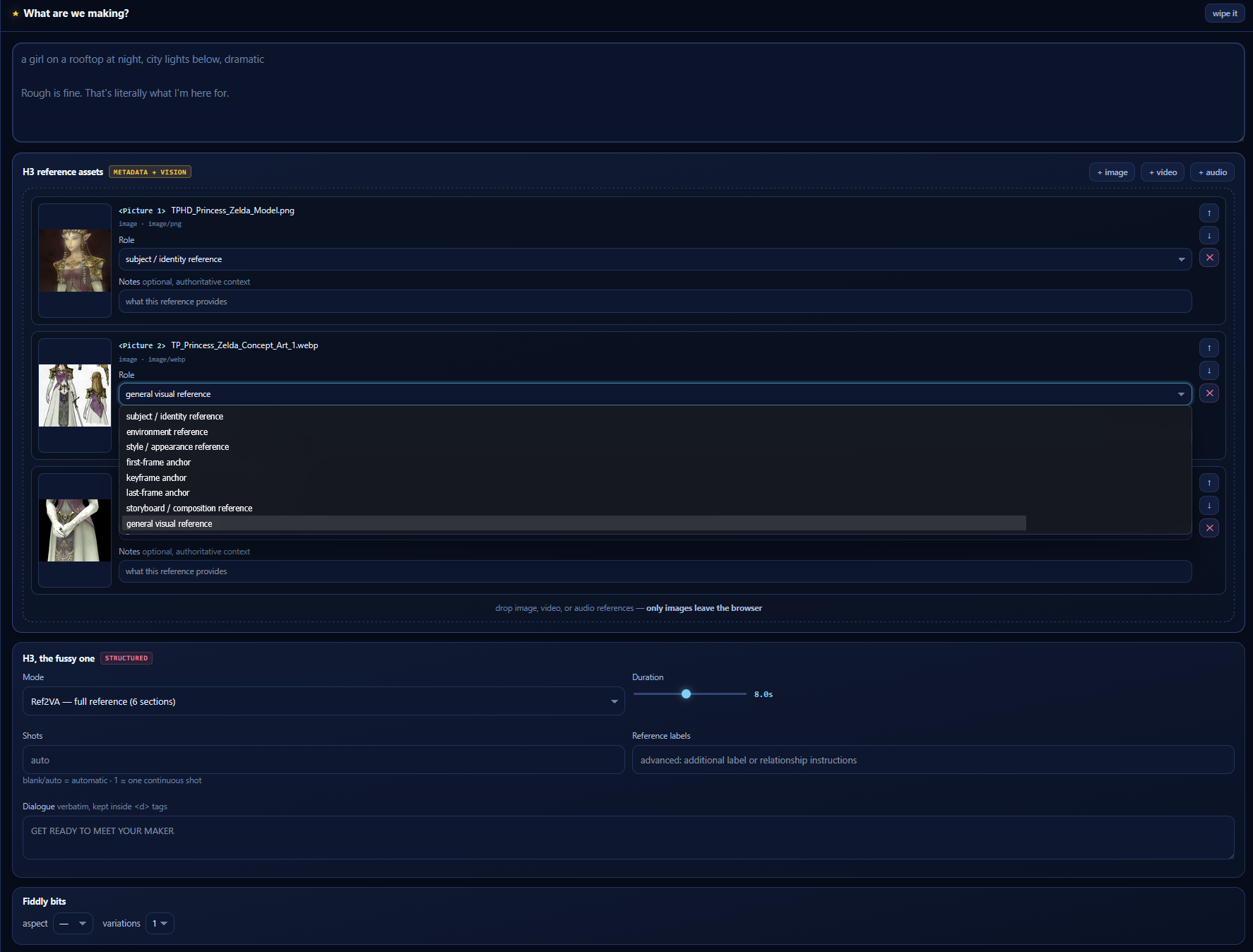The image size is (1253, 952).
Task: Choose 'subject / identity reference' from the open list
Action: point(574,417)
